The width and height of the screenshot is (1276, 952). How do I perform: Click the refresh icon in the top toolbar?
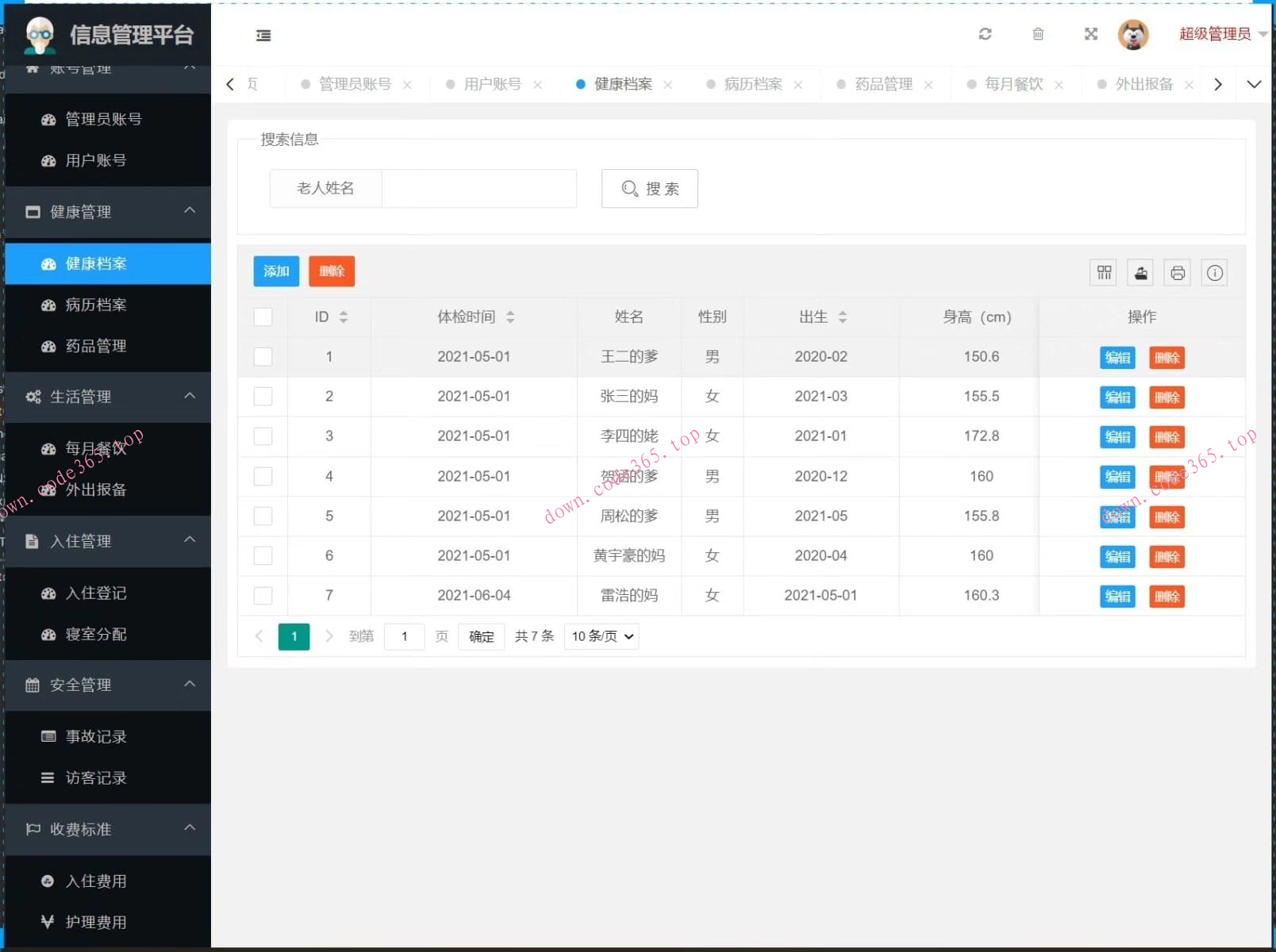coord(986,35)
